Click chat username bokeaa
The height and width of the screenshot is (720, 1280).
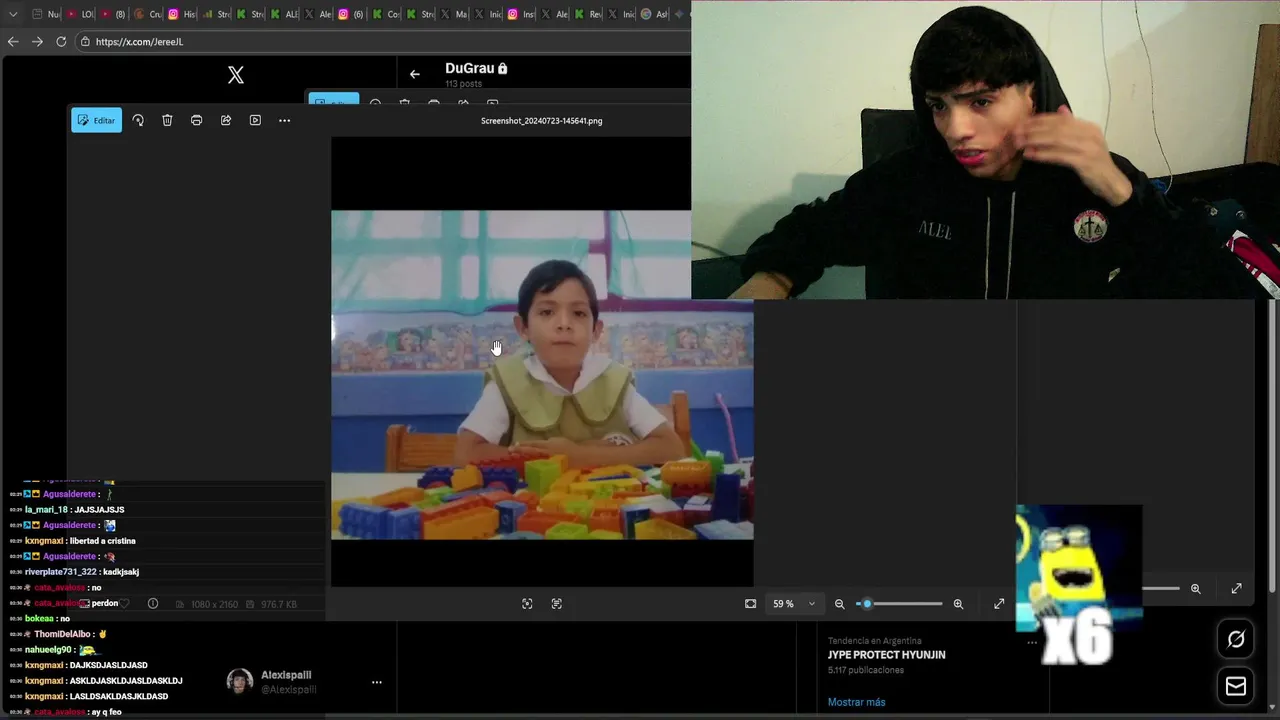tap(39, 619)
